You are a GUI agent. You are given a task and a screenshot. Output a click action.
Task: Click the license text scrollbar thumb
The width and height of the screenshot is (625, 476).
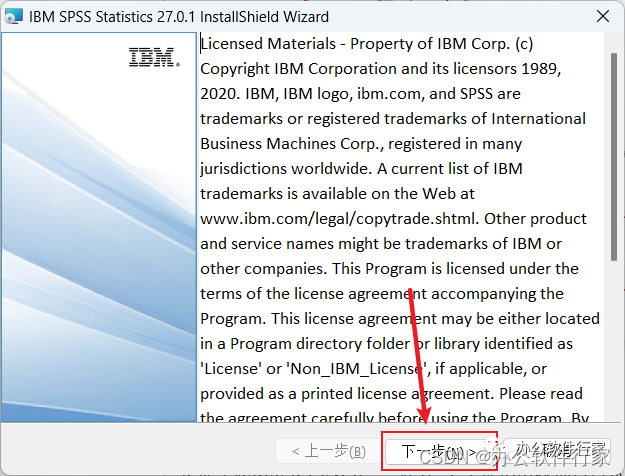pos(614,157)
